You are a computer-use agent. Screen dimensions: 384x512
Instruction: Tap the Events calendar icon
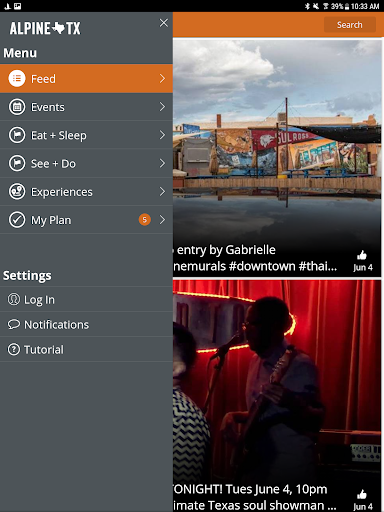point(17,107)
